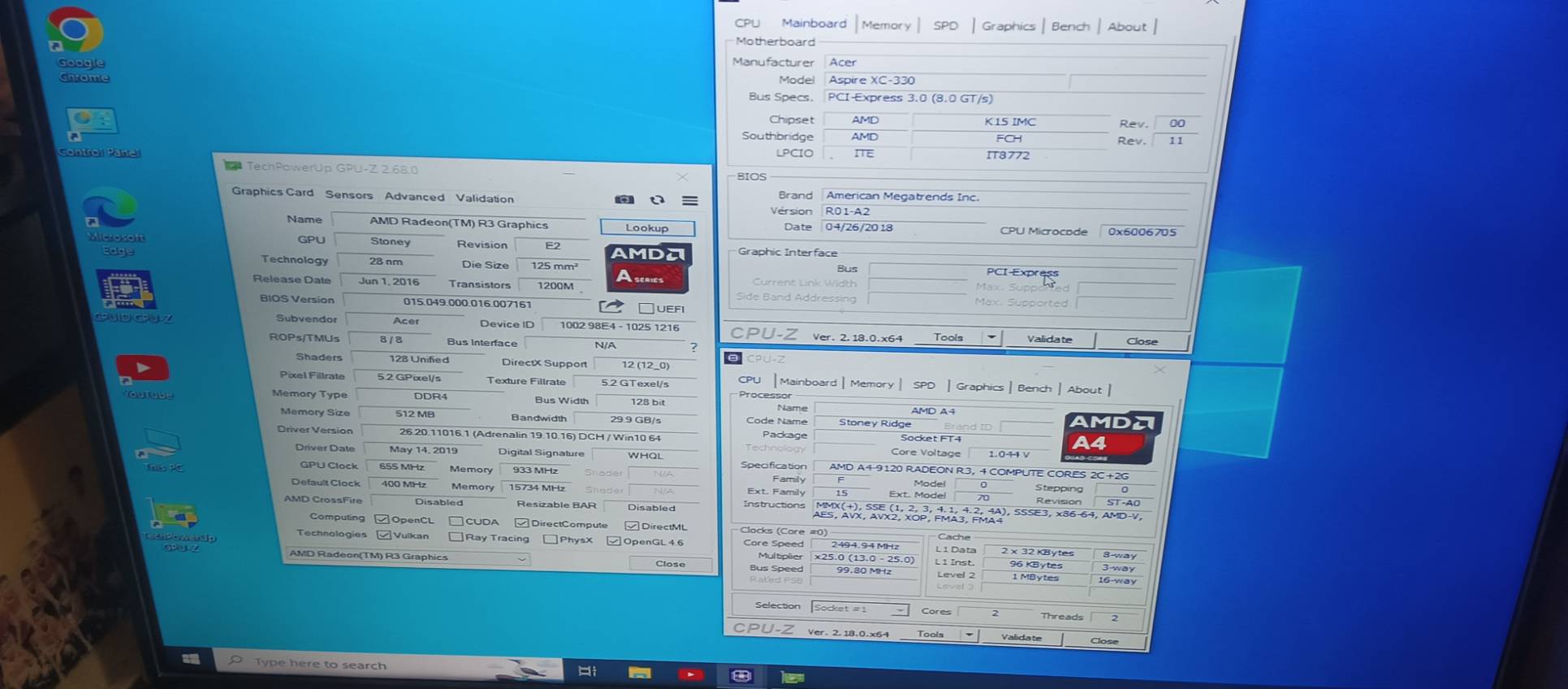Open the Tools dropdown arrow in Mainboard window
The image size is (1568, 689).
991,337
